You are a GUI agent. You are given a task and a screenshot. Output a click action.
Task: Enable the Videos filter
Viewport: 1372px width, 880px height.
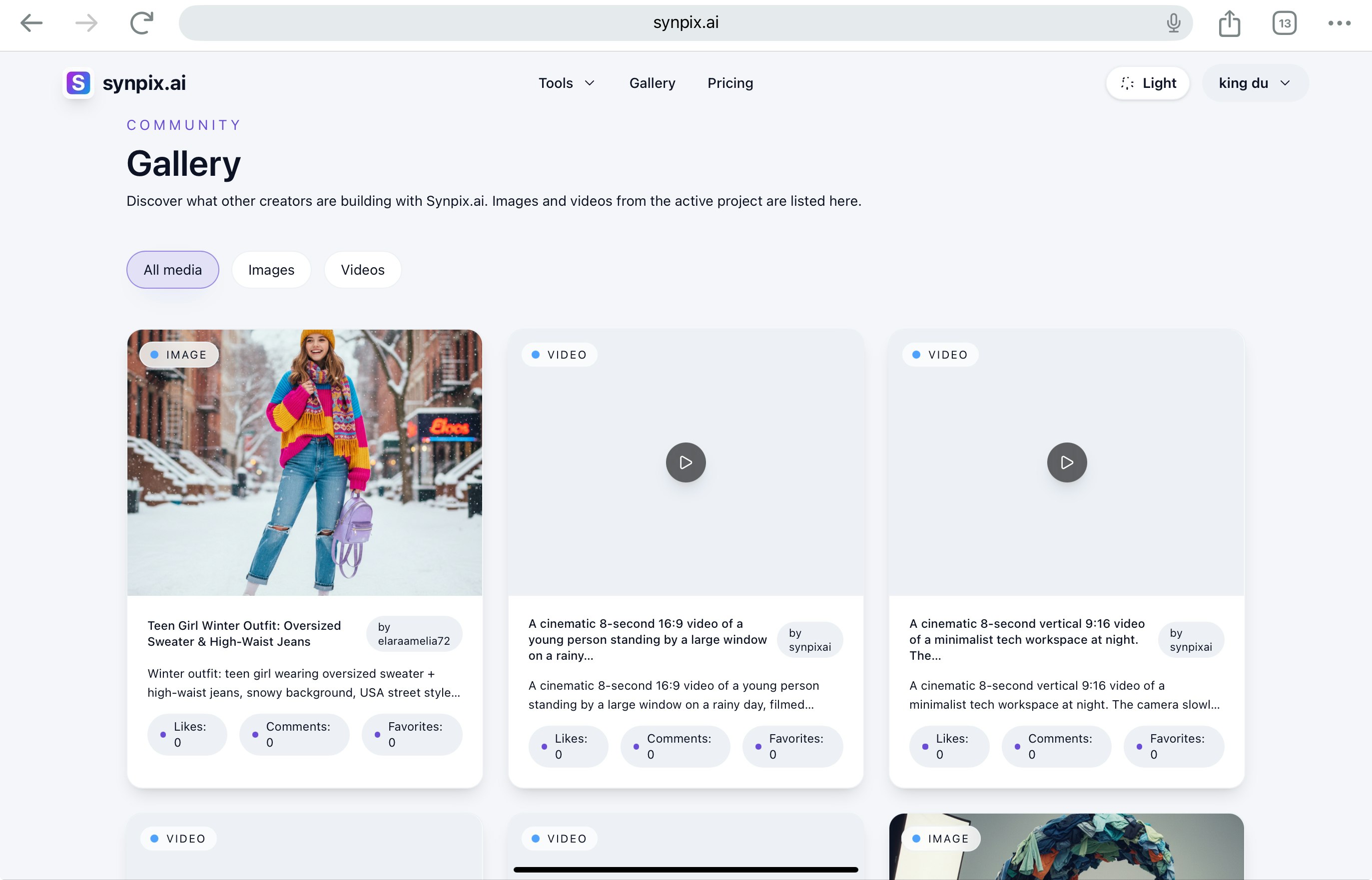[x=362, y=269]
